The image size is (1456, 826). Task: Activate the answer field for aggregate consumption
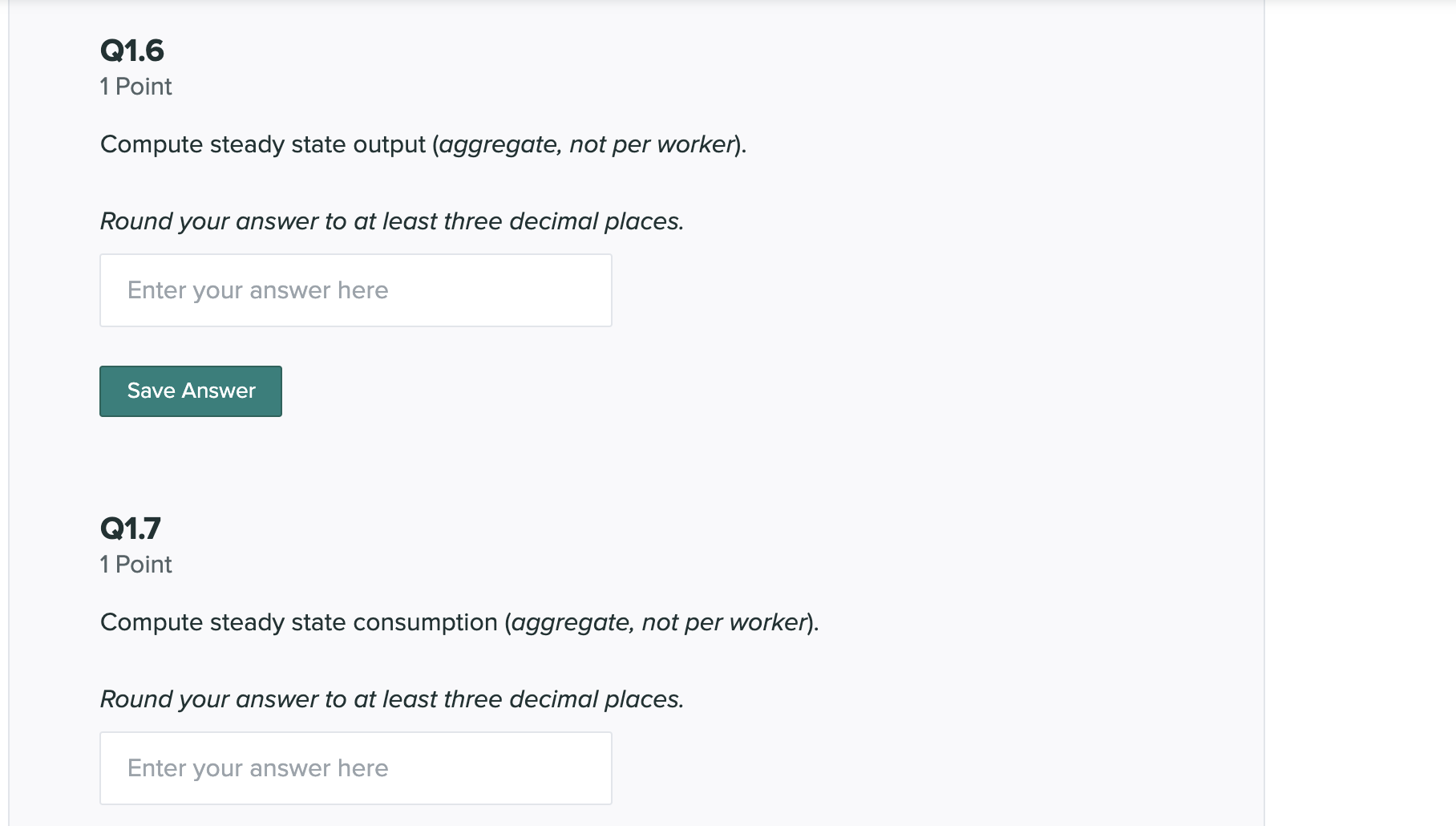point(355,767)
